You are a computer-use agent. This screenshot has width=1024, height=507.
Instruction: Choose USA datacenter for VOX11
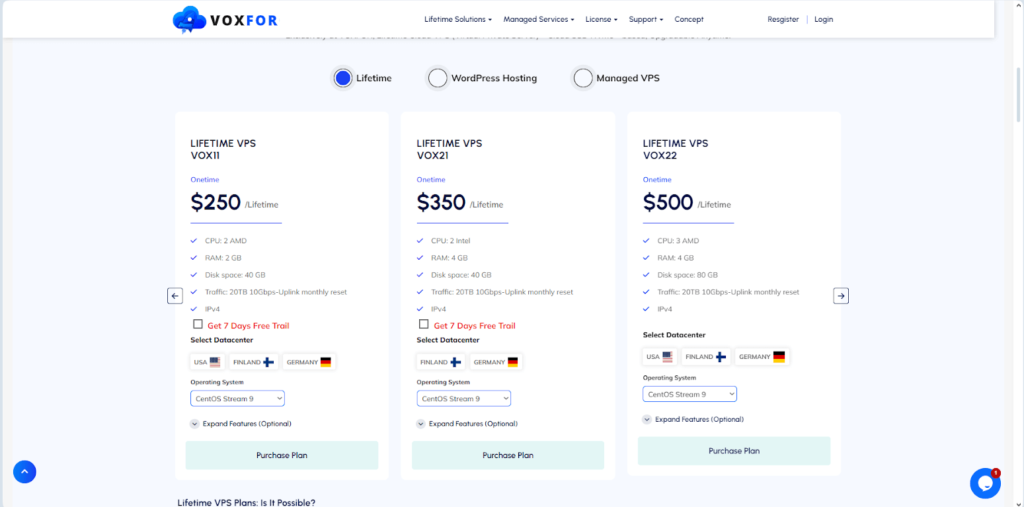click(207, 362)
